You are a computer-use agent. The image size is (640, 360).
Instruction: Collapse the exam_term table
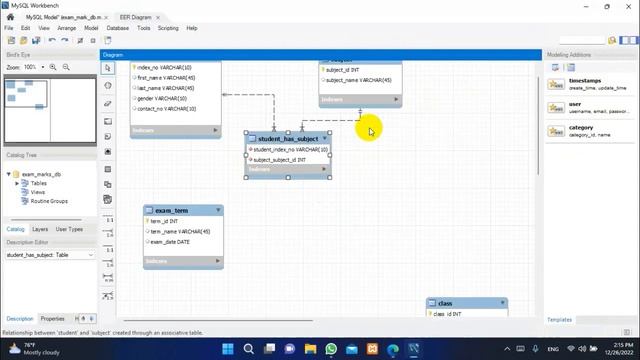pyautogui.click(x=218, y=210)
